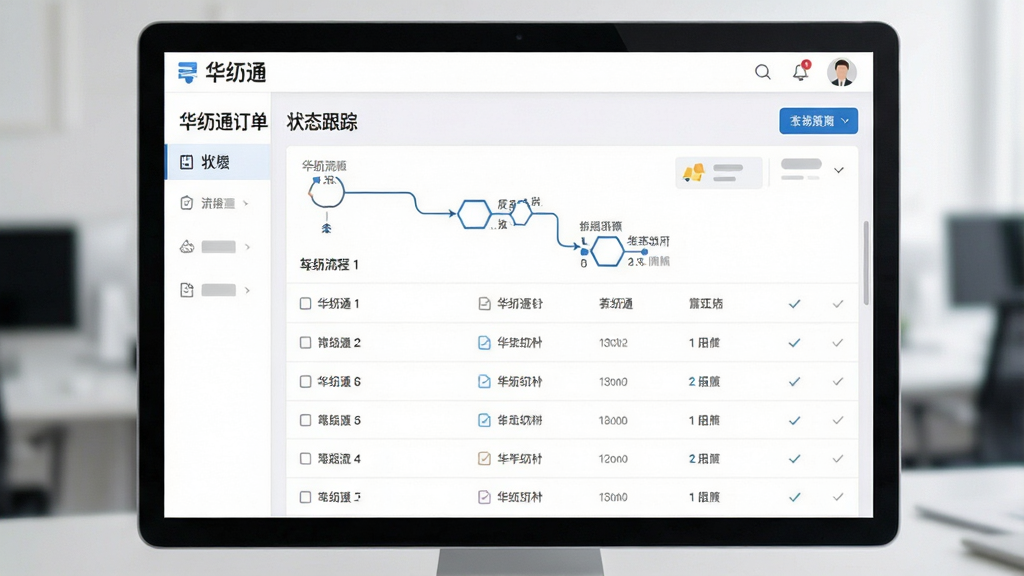This screenshot has width=1024, height=576.
Task: Click the purple document icon in the bottom row
Action: [x=484, y=497]
